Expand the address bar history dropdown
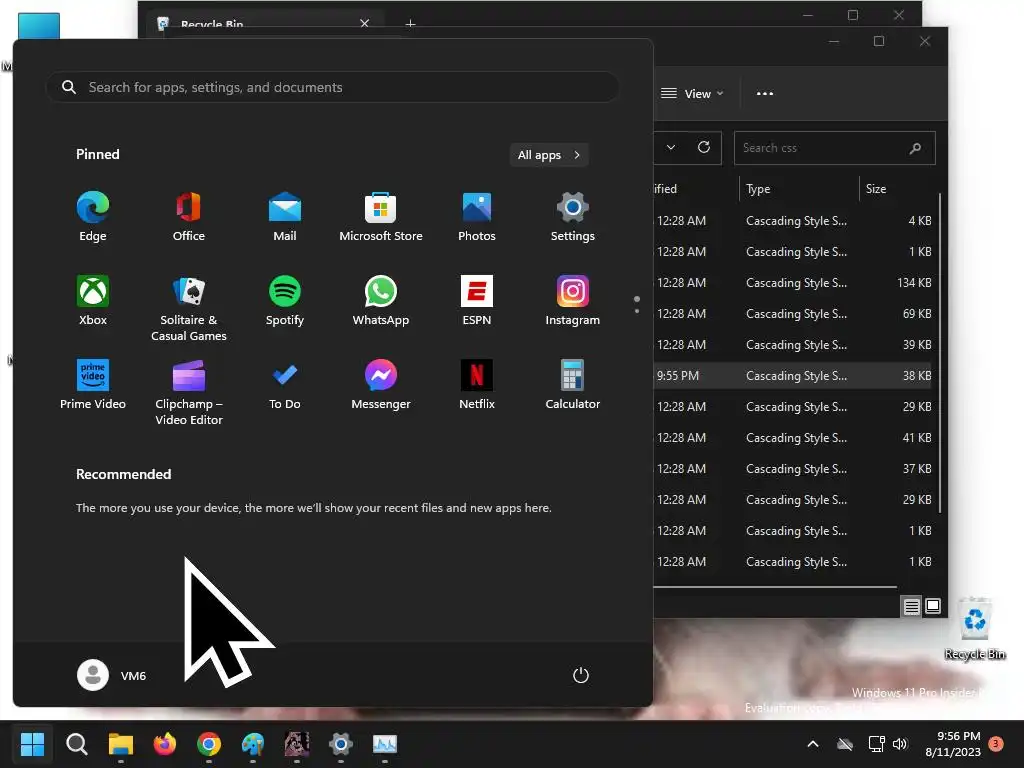The image size is (1024, 768). pyautogui.click(x=671, y=148)
